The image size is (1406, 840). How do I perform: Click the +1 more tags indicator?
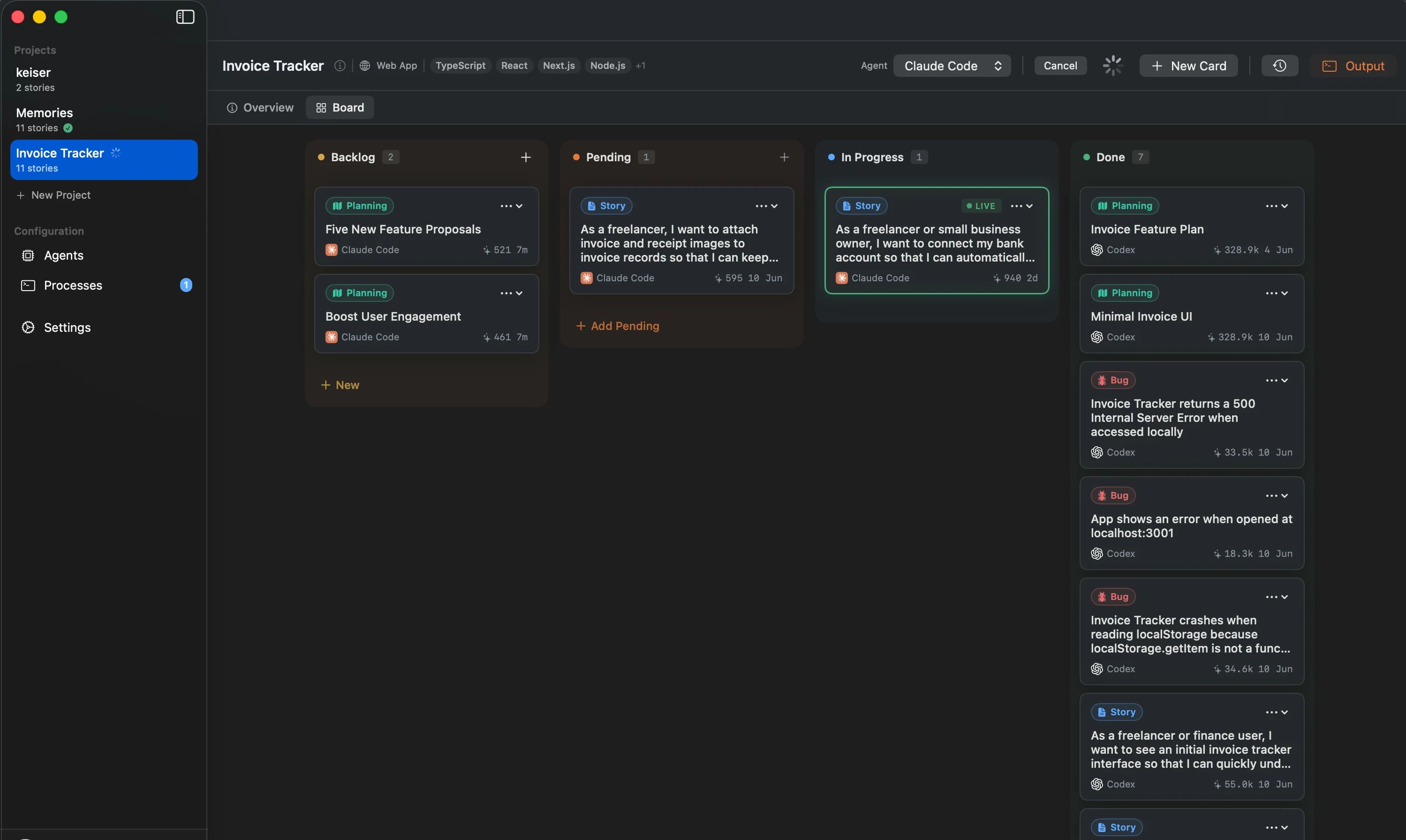(x=641, y=66)
